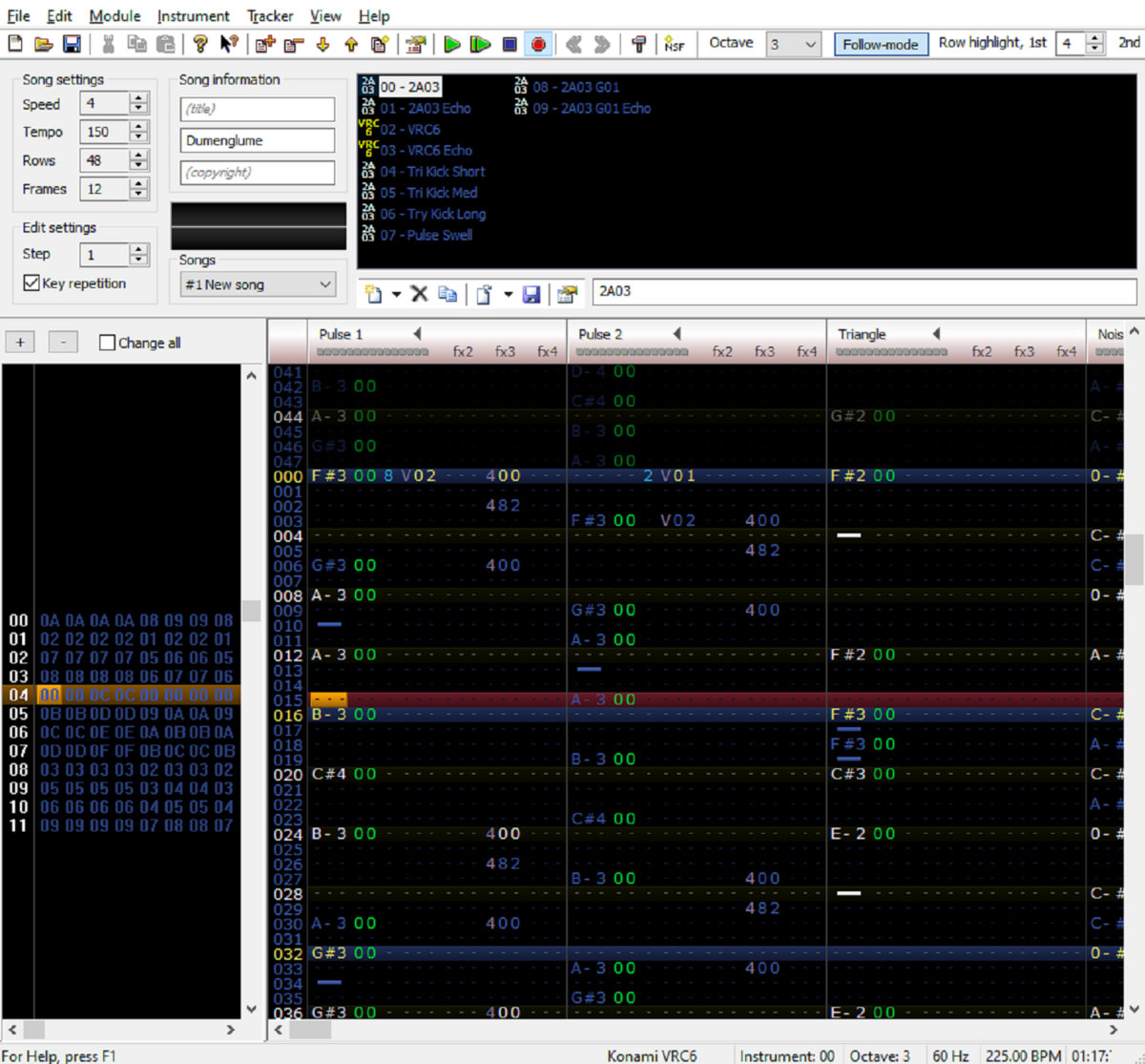Stop playback
This screenshot has width=1145, height=1064.
[510, 44]
